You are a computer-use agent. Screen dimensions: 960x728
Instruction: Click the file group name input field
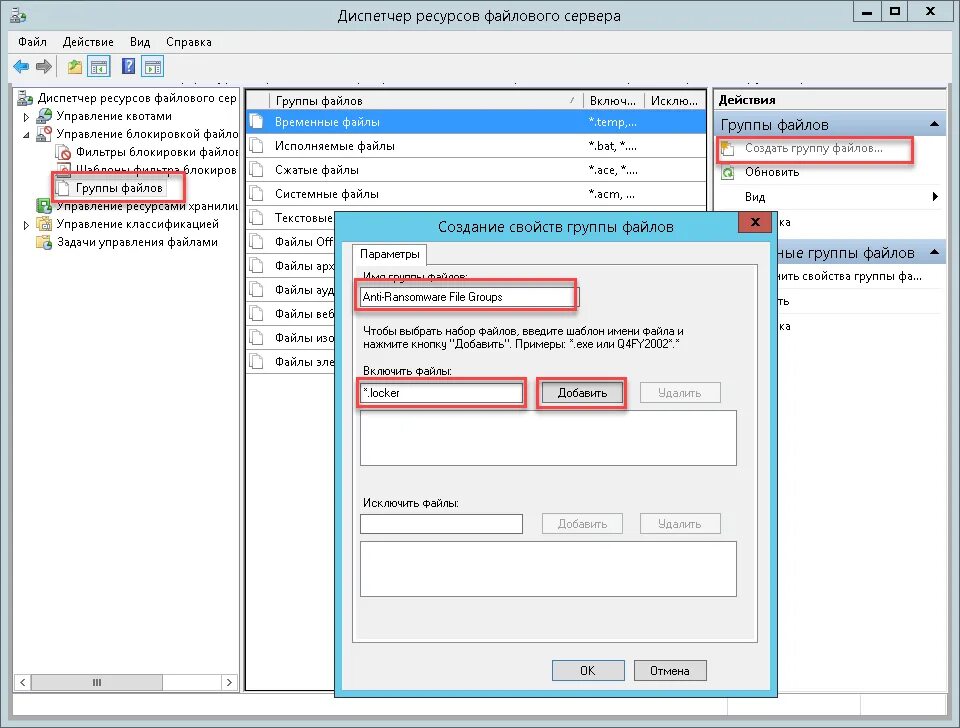point(468,297)
